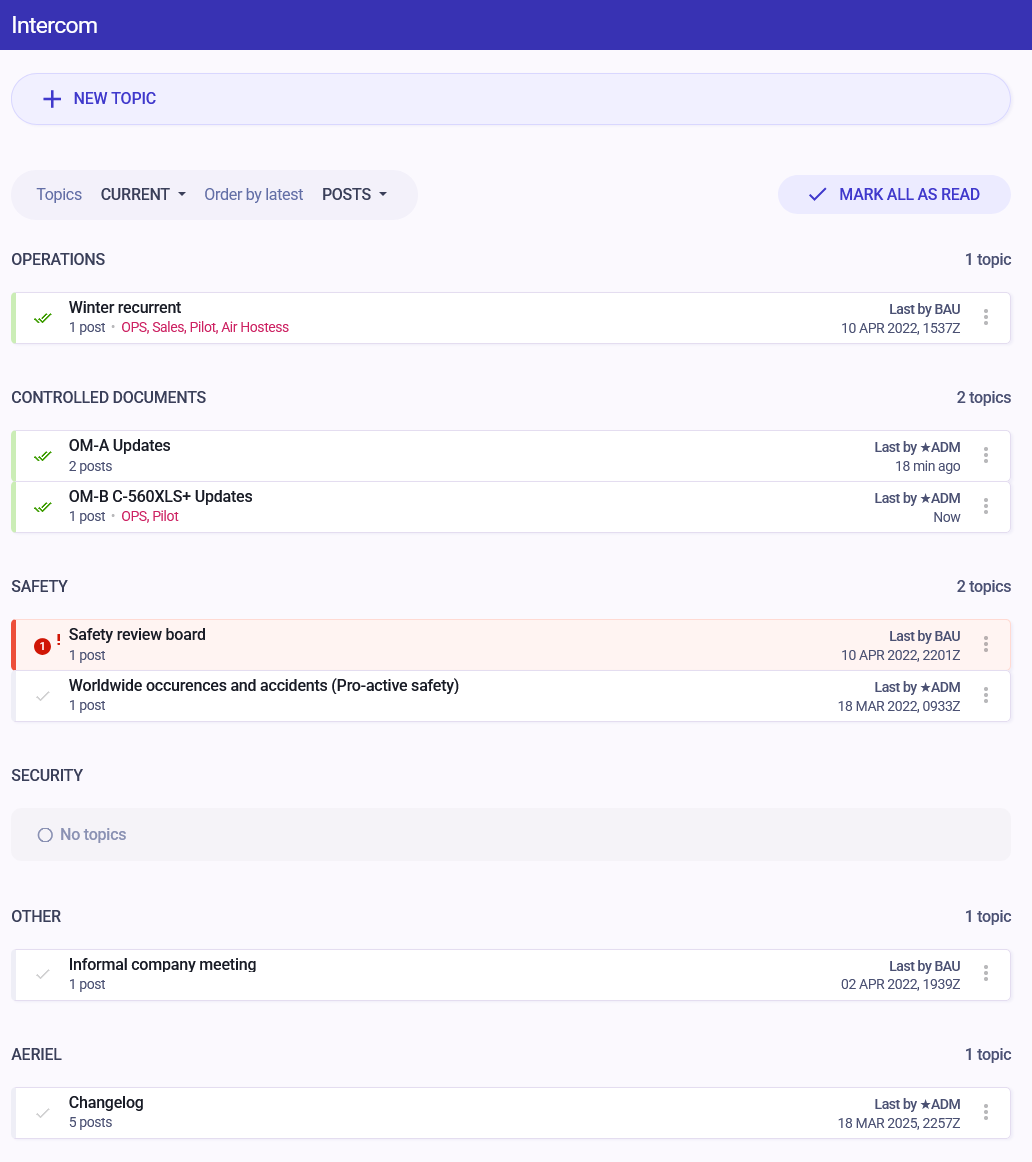Viewport: 1032px width, 1162px height.
Task: Expand the CURRENT topics filter dropdown
Action: click(143, 195)
